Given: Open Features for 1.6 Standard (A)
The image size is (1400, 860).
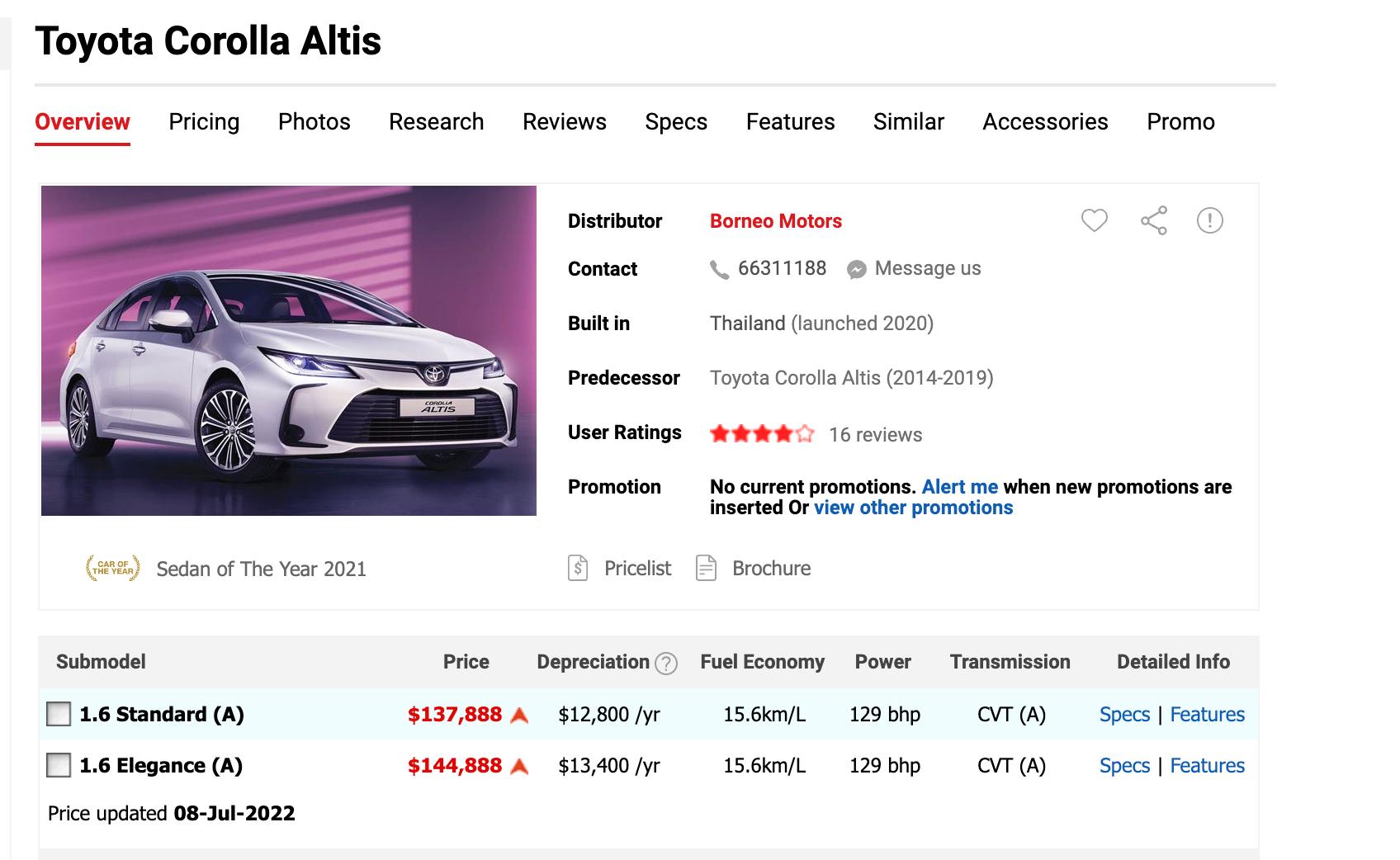Looking at the screenshot, I should [1207, 715].
